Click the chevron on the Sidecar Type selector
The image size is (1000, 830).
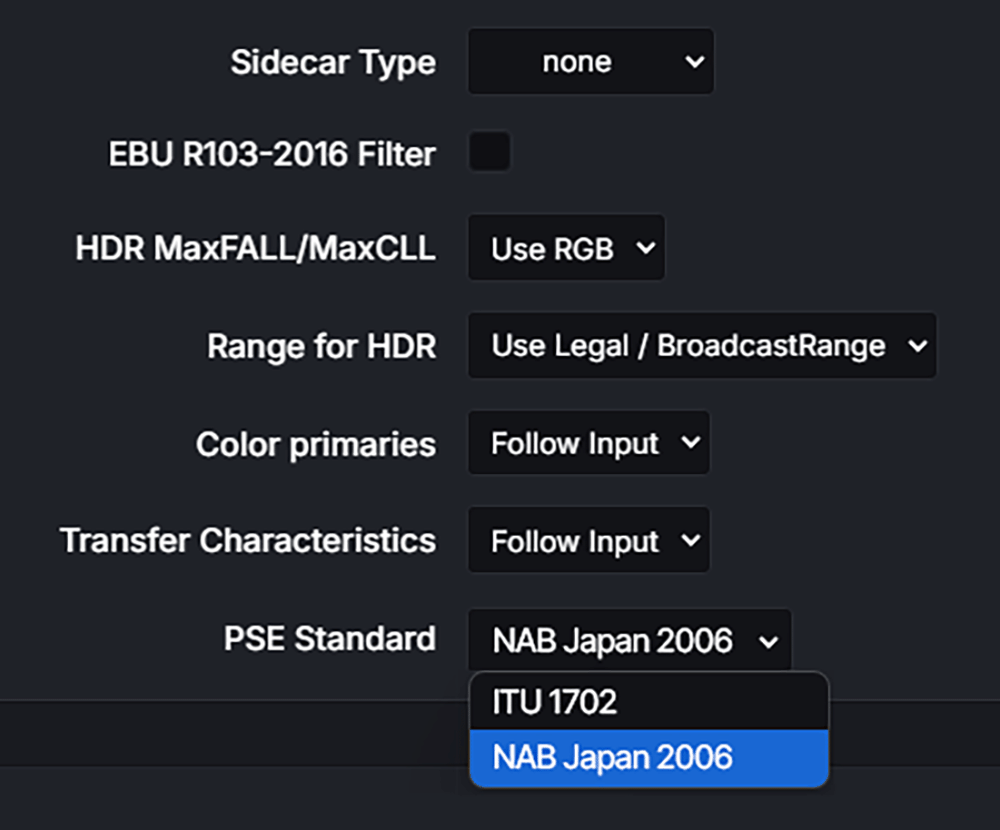coord(696,61)
